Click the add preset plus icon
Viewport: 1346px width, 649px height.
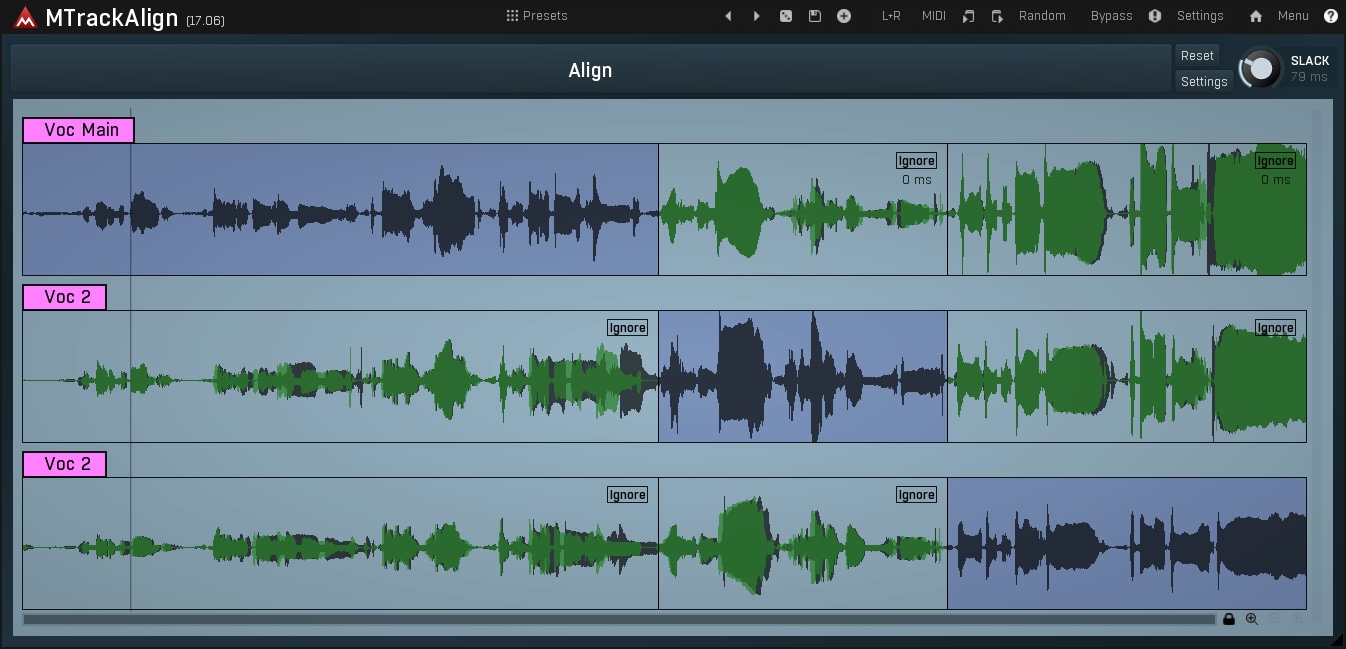pos(844,16)
